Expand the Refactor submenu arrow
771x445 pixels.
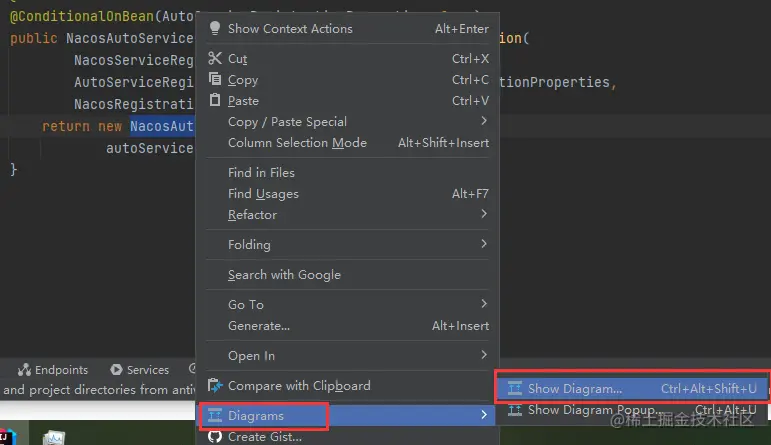coord(484,214)
